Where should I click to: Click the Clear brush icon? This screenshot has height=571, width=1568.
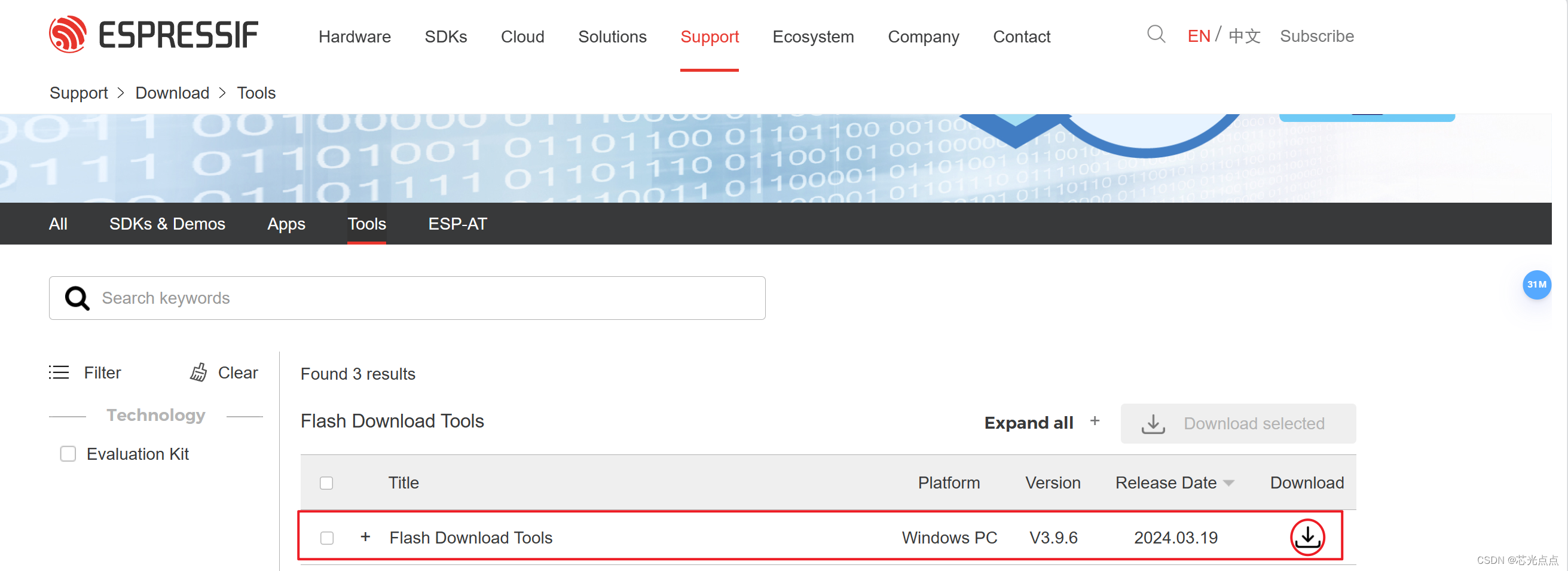[198, 372]
